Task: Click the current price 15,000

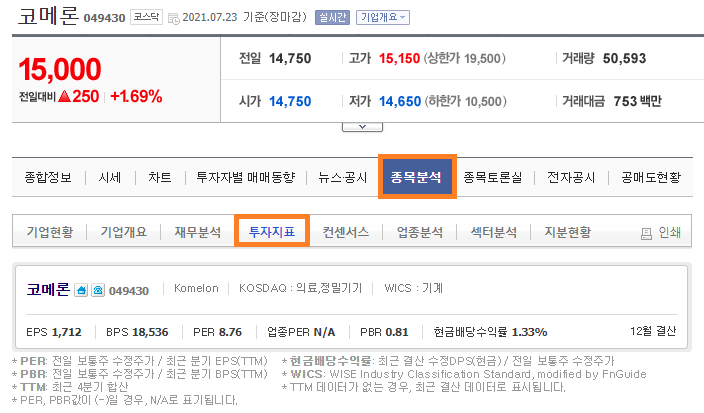Action: (60, 70)
